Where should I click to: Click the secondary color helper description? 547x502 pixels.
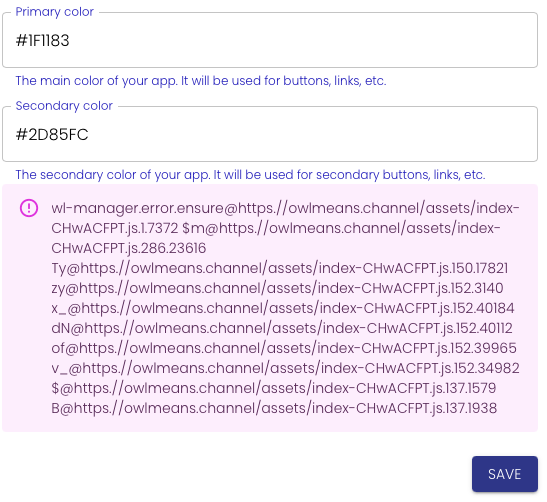point(250,175)
